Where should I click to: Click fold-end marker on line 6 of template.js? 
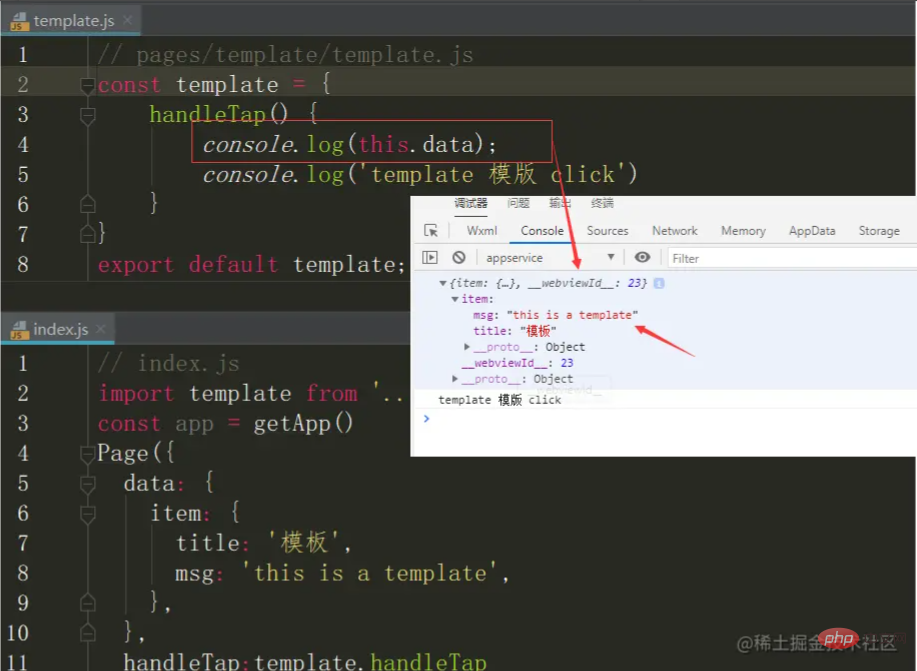coord(87,204)
